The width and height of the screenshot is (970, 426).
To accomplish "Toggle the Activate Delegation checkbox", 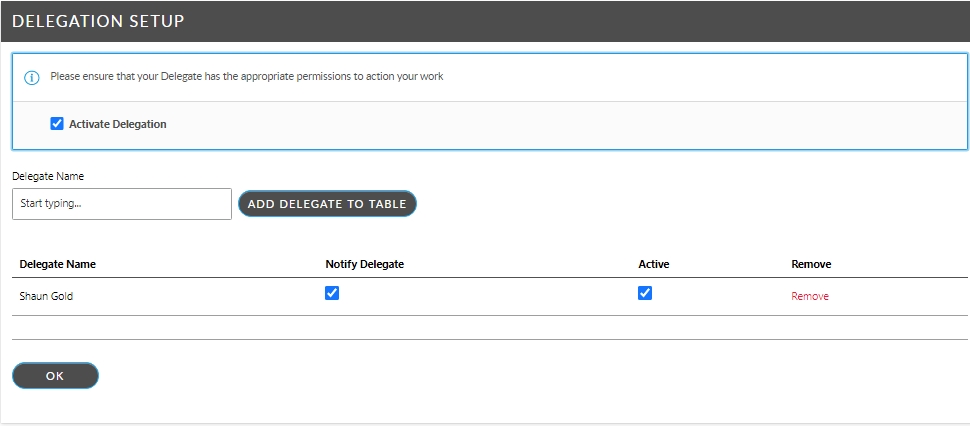I will click(x=57, y=124).
